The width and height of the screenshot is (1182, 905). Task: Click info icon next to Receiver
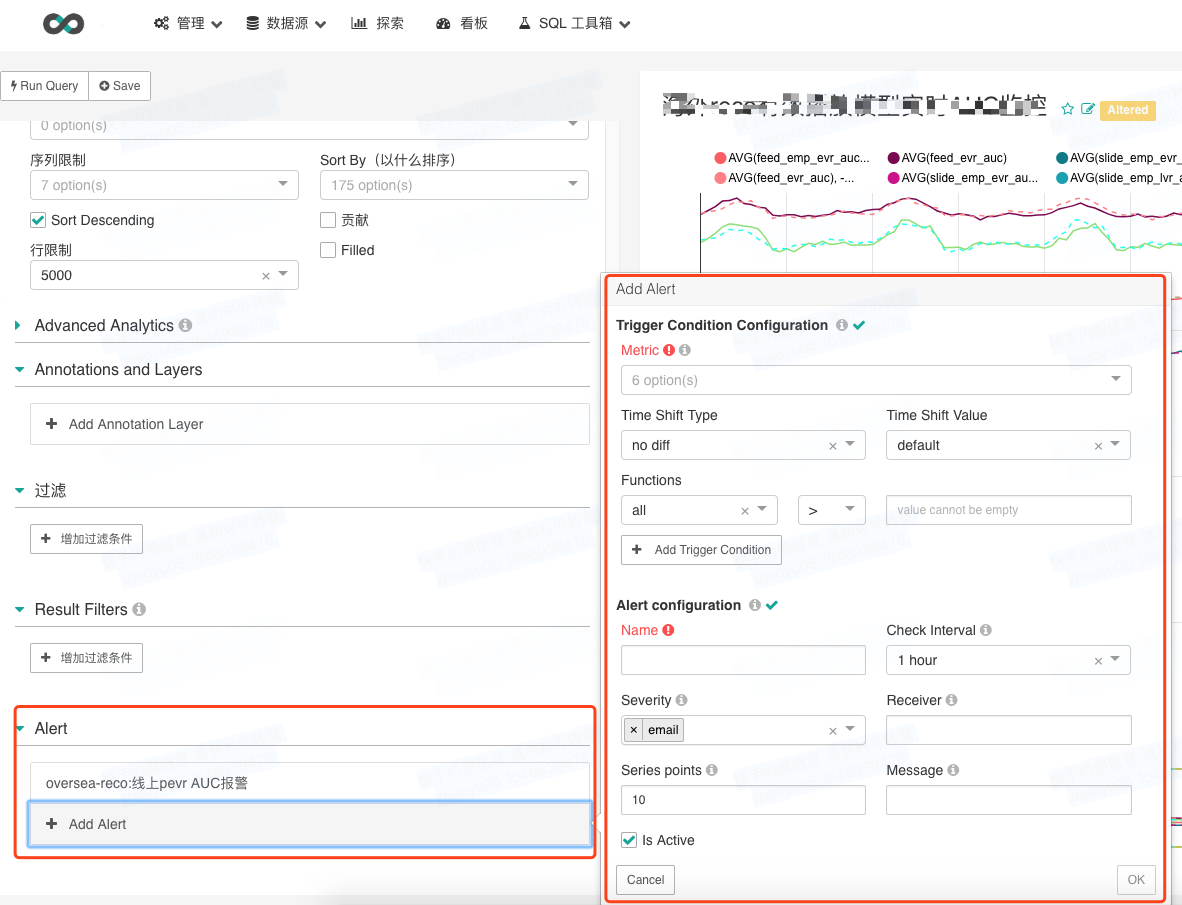pos(951,700)
